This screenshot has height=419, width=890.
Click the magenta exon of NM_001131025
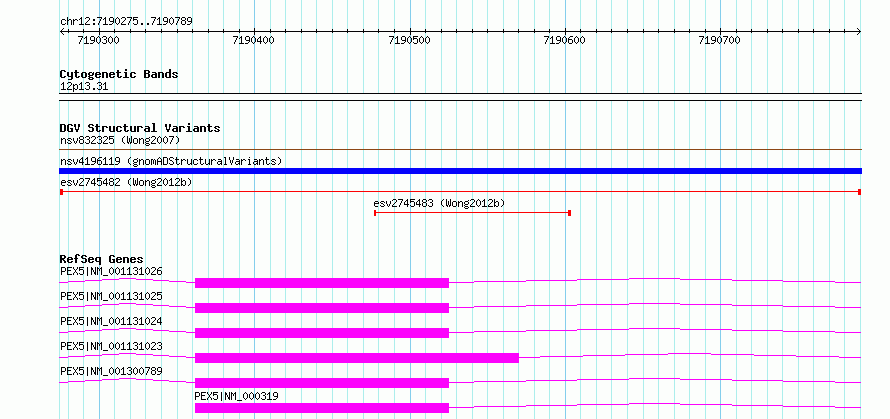(322, 308)
